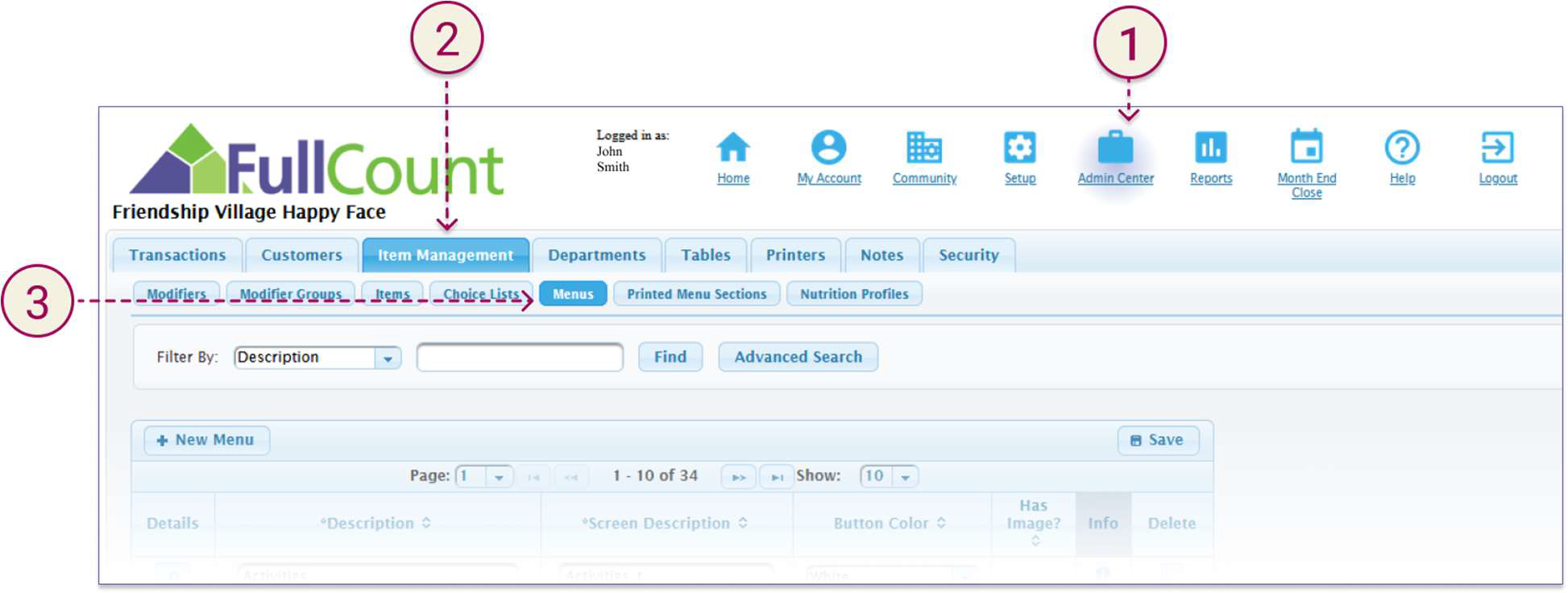Image resolution: width=1568 pixels, height=593 pixels.
Task: Click the Find button
Action: (670, 357)
